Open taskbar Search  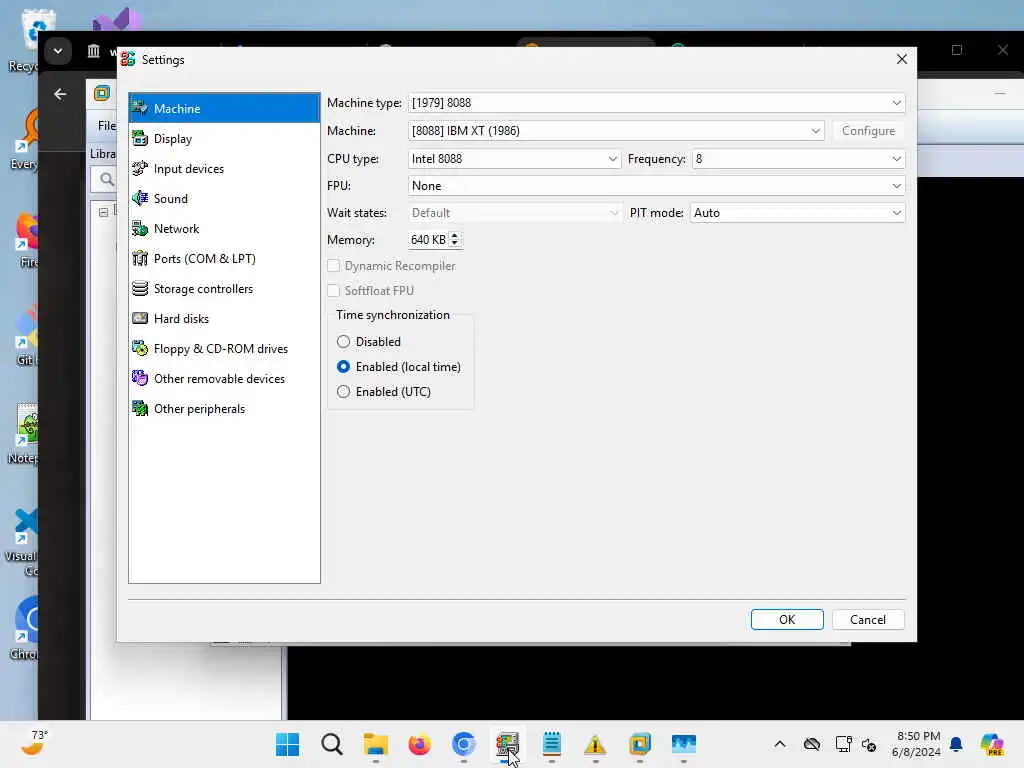click(x=332, y=744)
